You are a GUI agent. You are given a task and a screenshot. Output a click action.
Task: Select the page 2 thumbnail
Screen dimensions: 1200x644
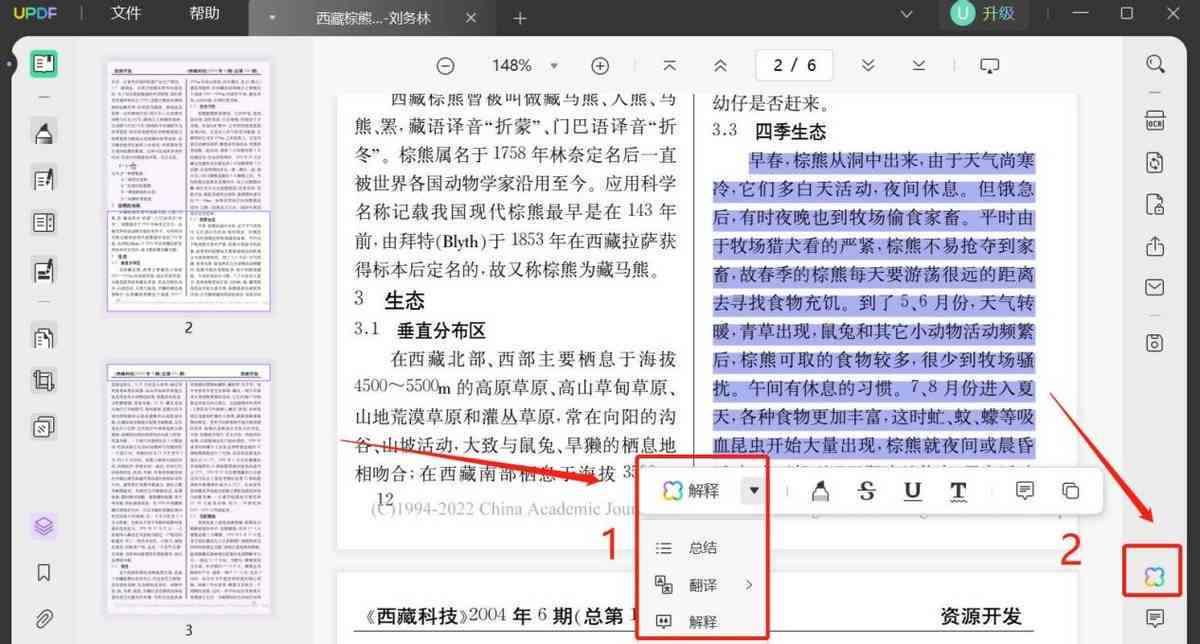coord(188,184)
